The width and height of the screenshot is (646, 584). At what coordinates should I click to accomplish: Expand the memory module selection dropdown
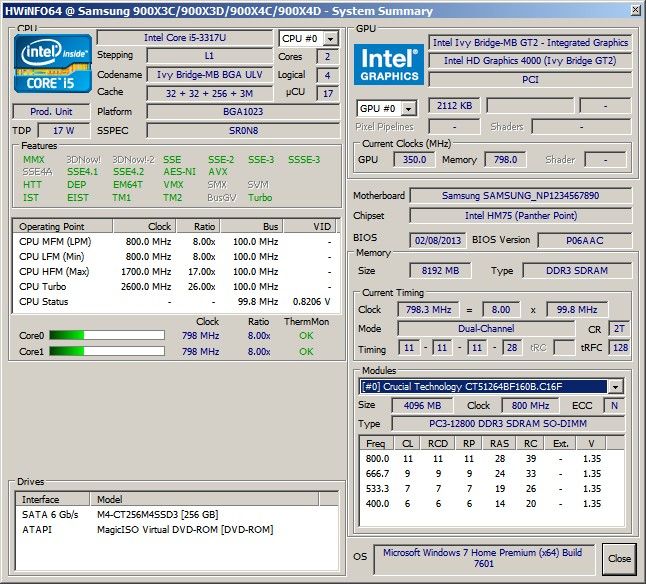tap(616, 387)
